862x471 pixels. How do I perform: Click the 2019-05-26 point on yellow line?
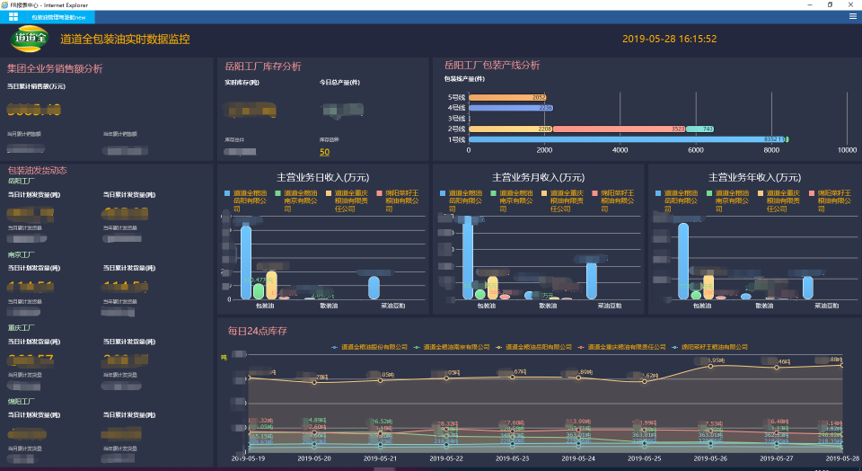coord(711,364)
